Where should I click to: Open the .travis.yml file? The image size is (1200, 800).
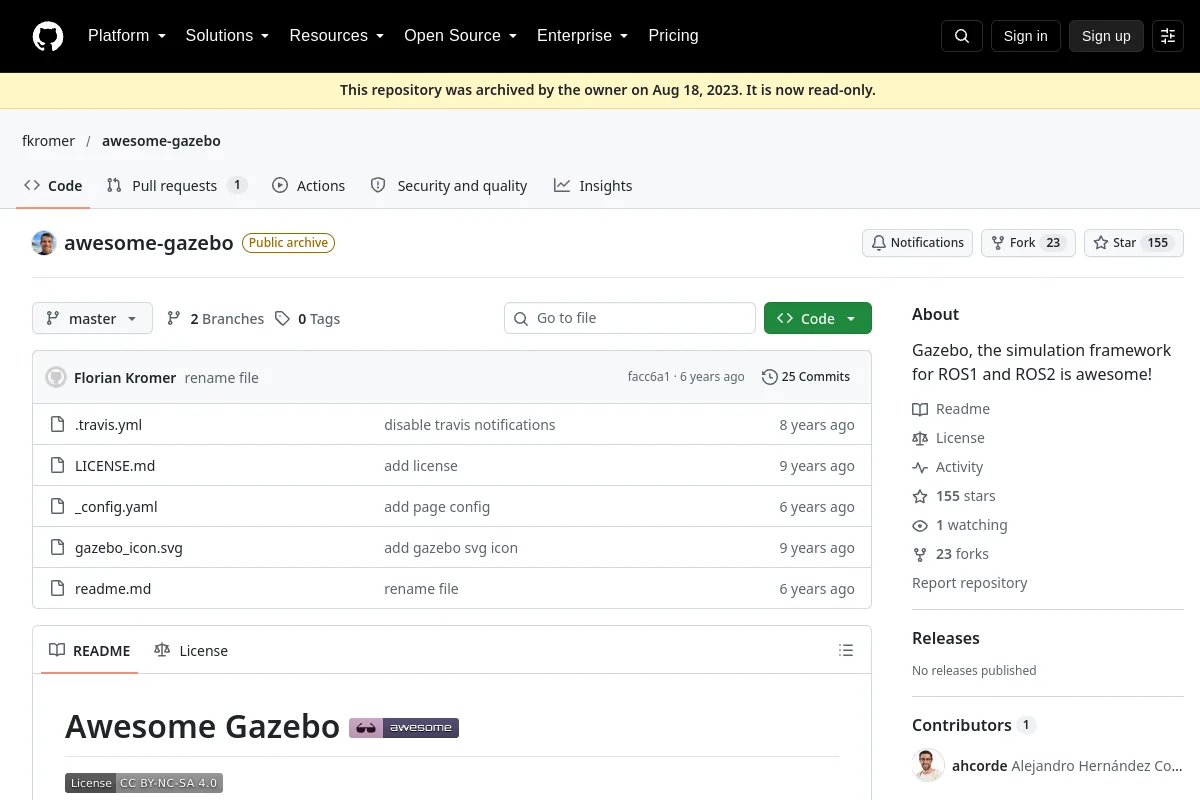point(108,425)
